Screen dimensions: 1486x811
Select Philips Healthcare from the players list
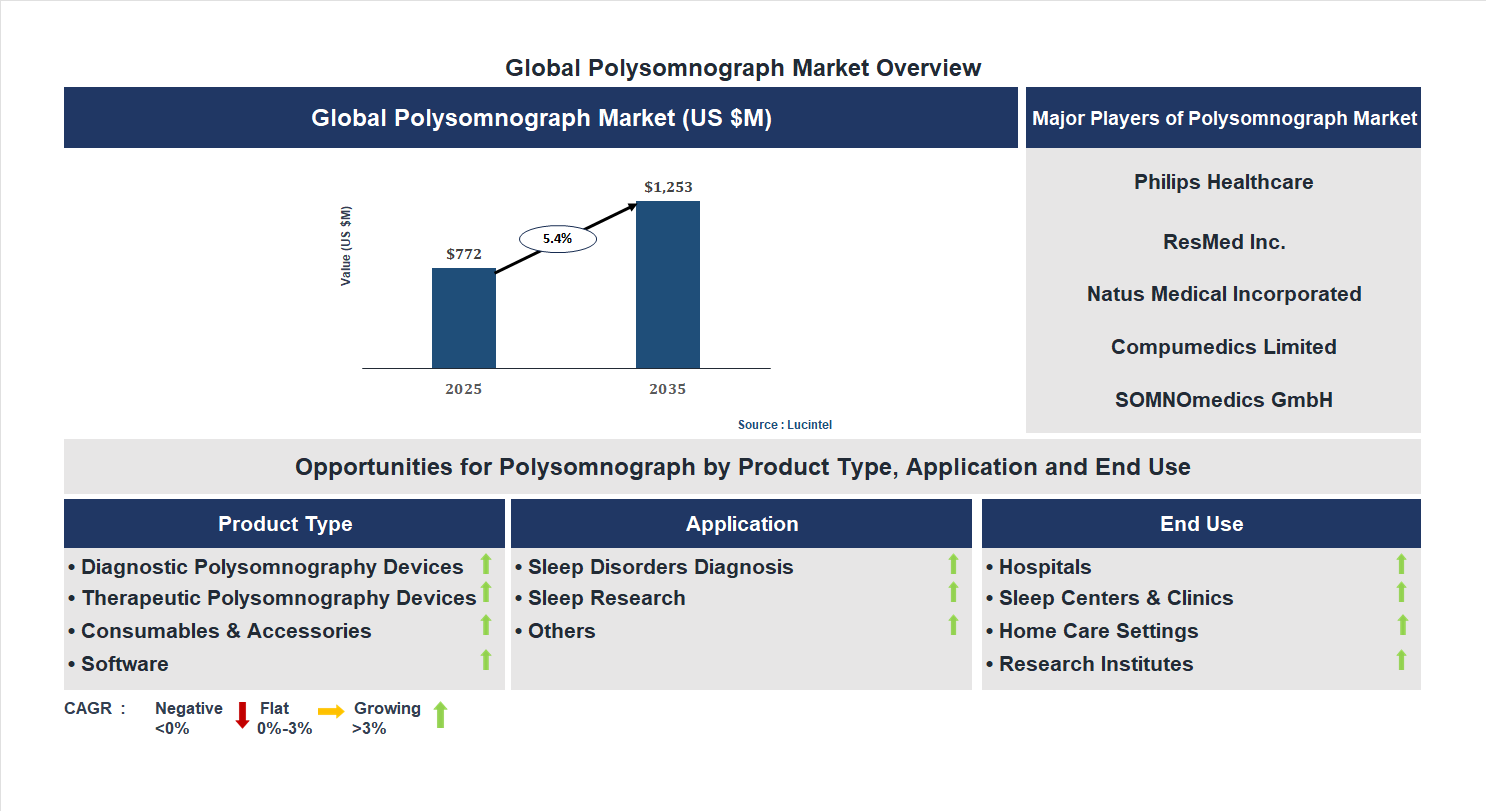click(x=1222, y=182)
